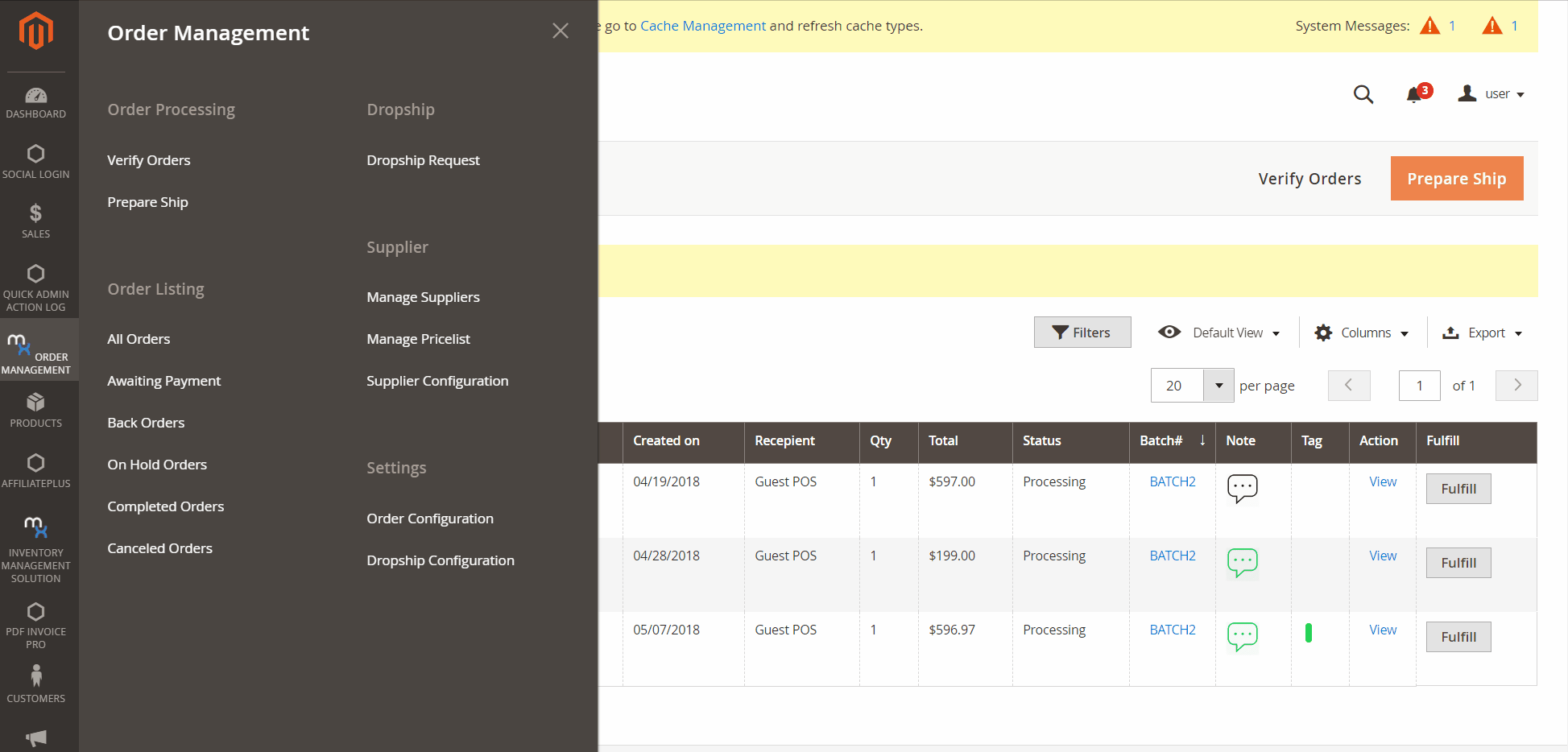Click the search magnifier icon
Viewport: 1568px width, 752px height.
pos(1363,94)
